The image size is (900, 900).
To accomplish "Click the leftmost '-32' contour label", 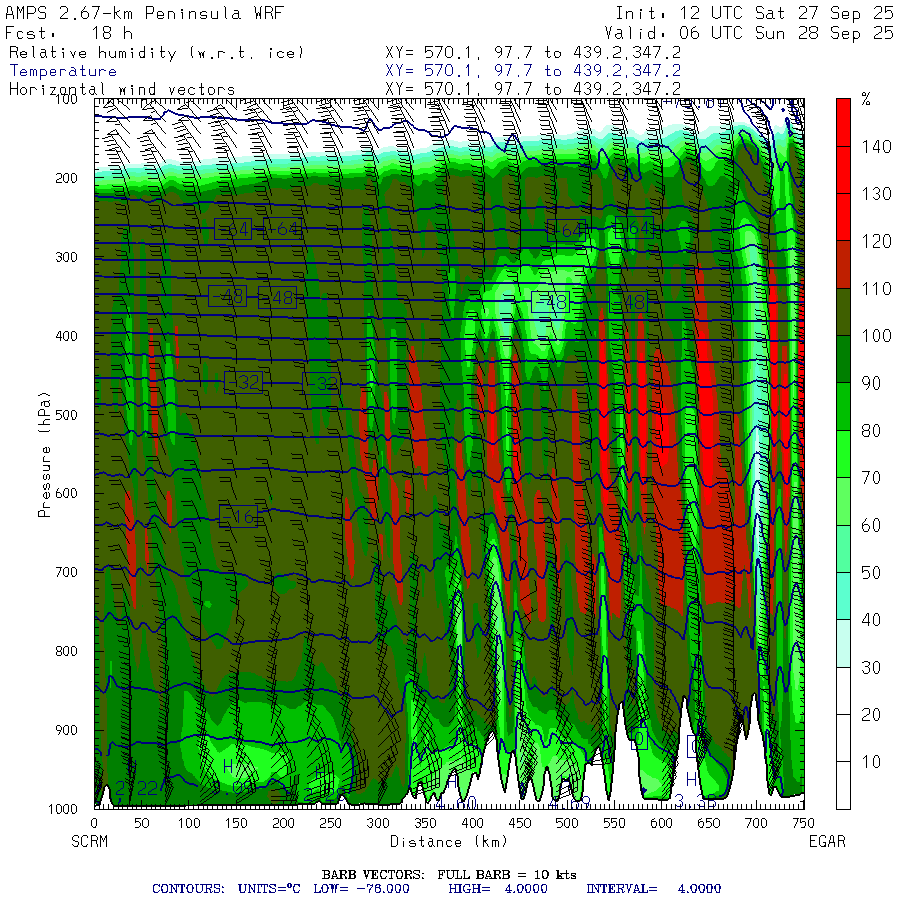I will pyautogui.click(x=243, y=382).
